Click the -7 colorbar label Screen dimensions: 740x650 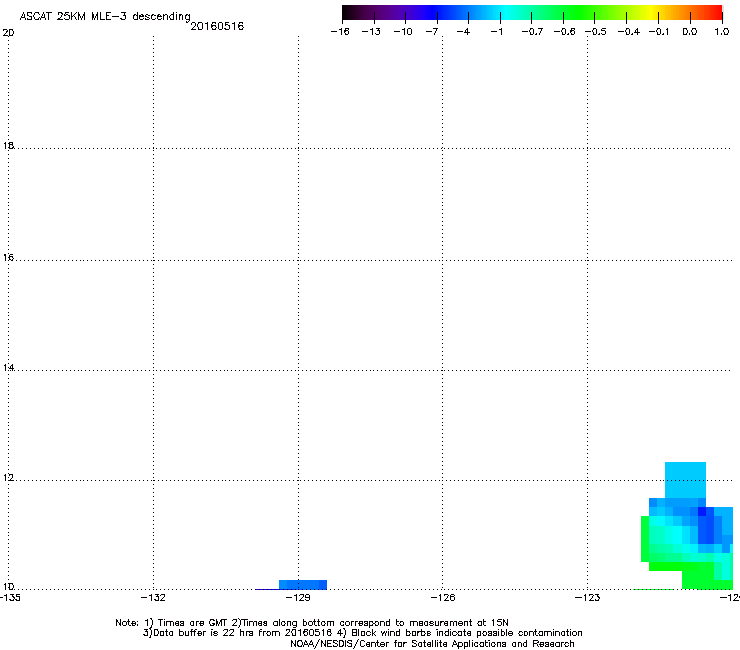432,32
